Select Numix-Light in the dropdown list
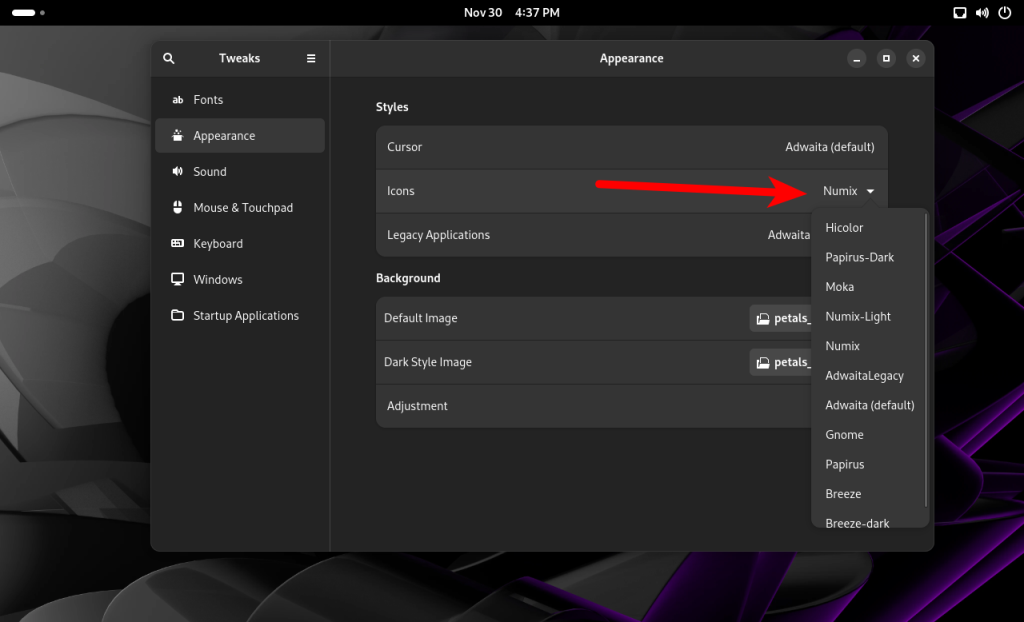The height and width of the screenshot is (622, 1024). [x=858, y=316]
